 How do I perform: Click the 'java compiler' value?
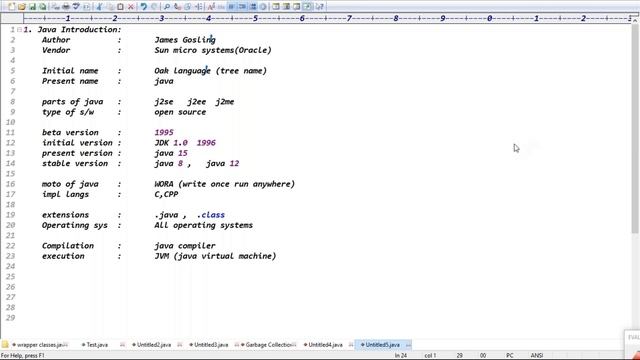[185, 246]
